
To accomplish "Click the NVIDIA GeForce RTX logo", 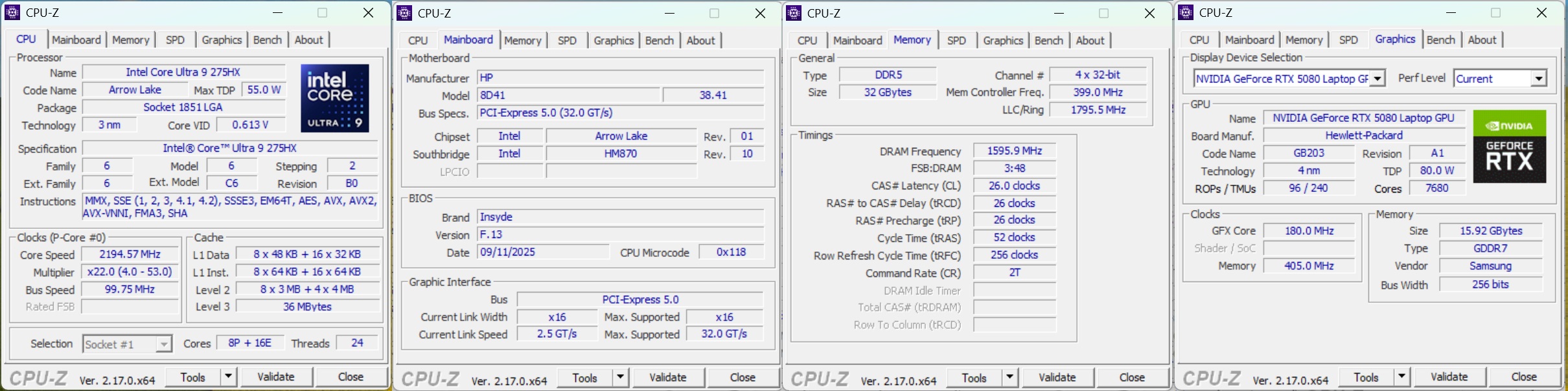I will click(1509, 146).
